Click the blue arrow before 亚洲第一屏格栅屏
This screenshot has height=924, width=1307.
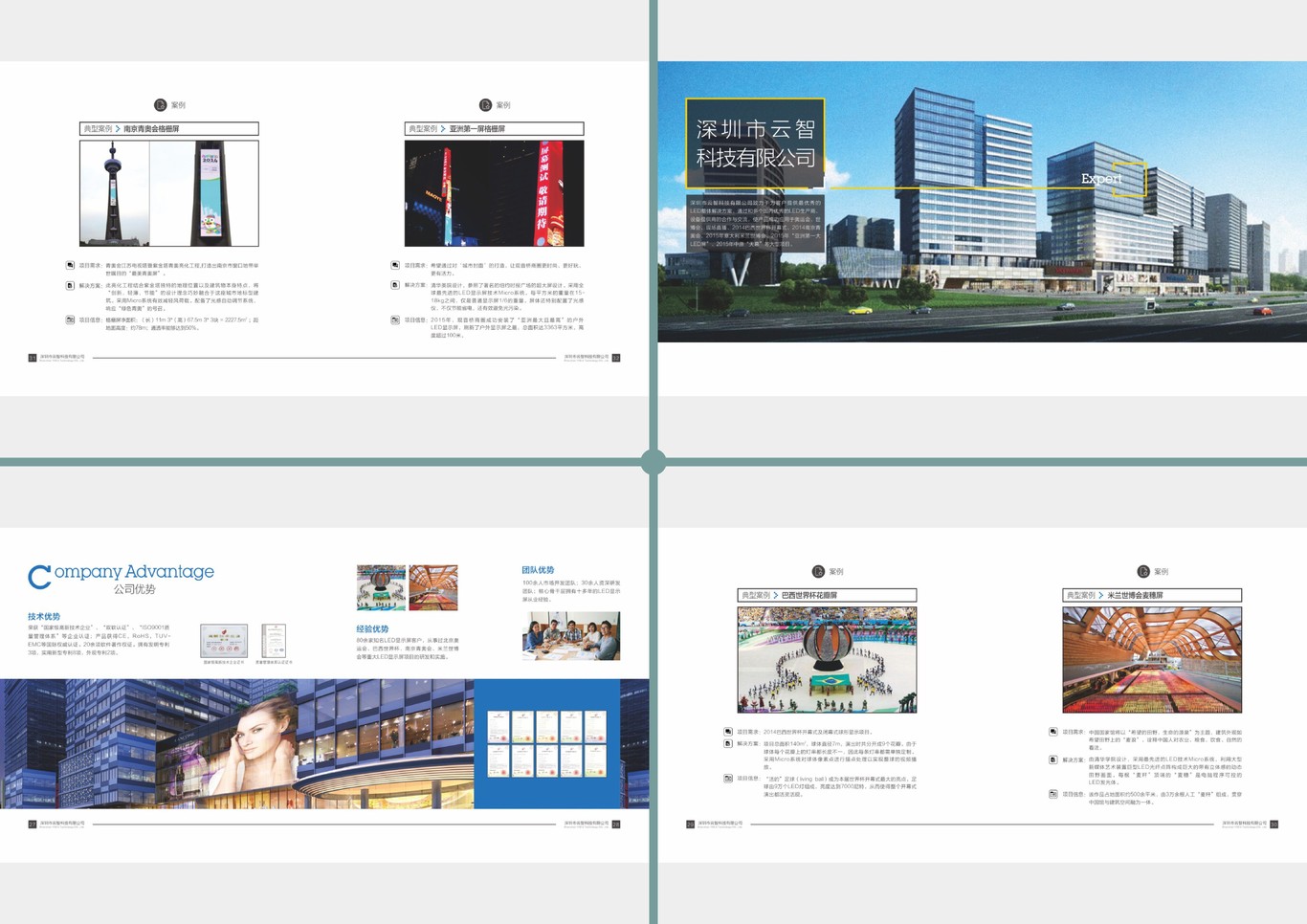pyautogui.click(x=443, y=128)
